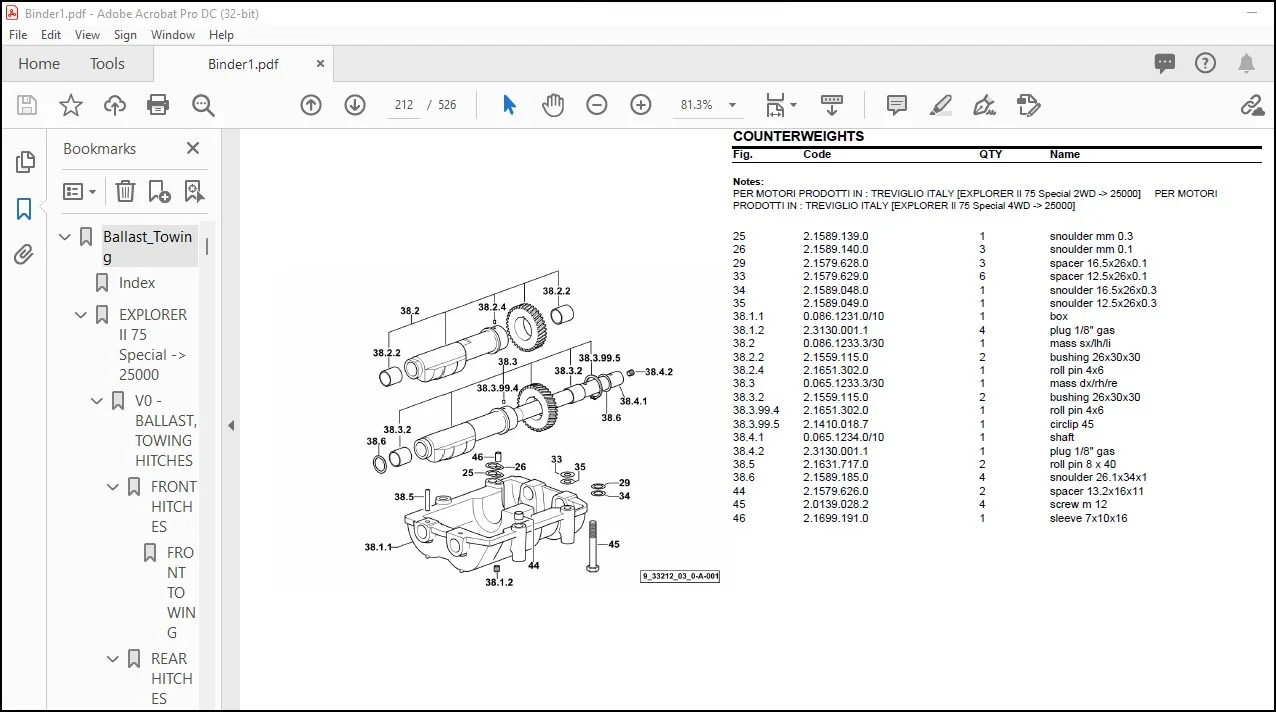Switch to the Home tab

[39, 63]
